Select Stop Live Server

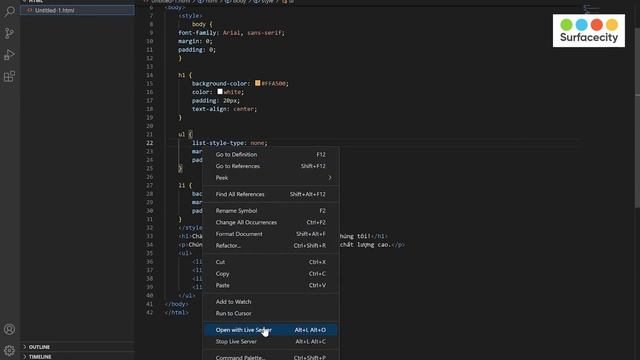point(271,342)
